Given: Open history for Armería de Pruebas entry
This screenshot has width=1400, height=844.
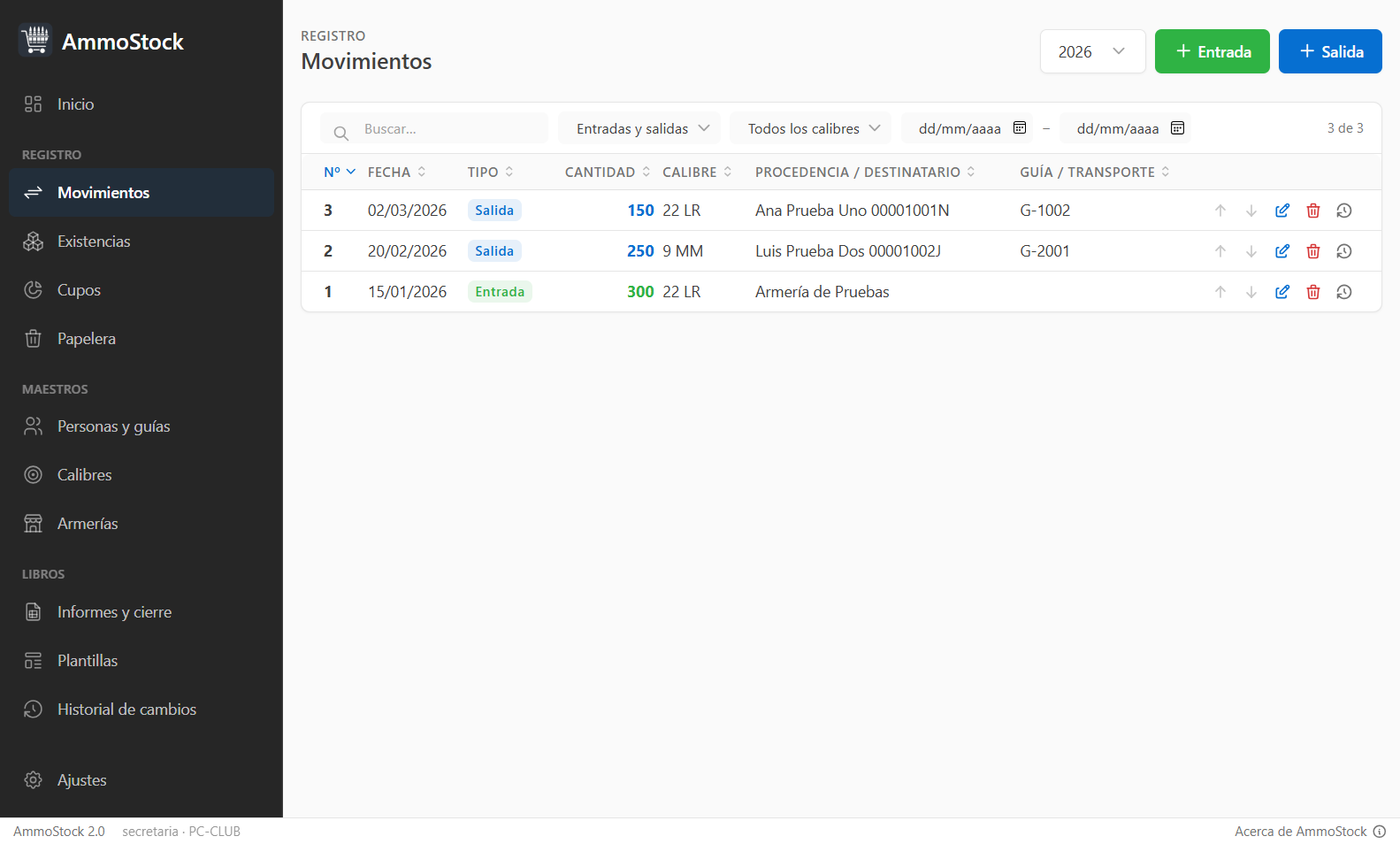Looking at the screenshot, I should pos(1344,292).
